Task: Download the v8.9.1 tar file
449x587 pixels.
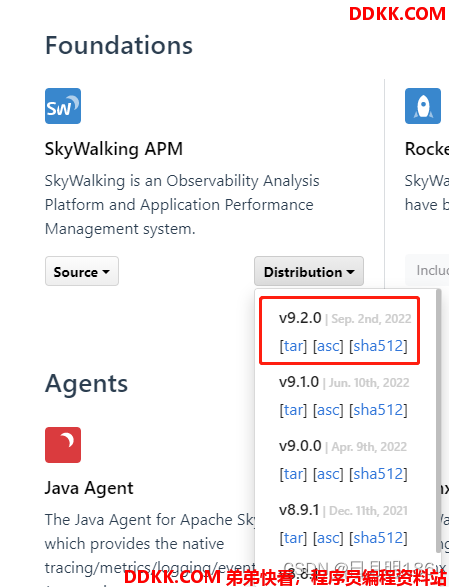Action: pyautogui.click(x=293, y=538)
